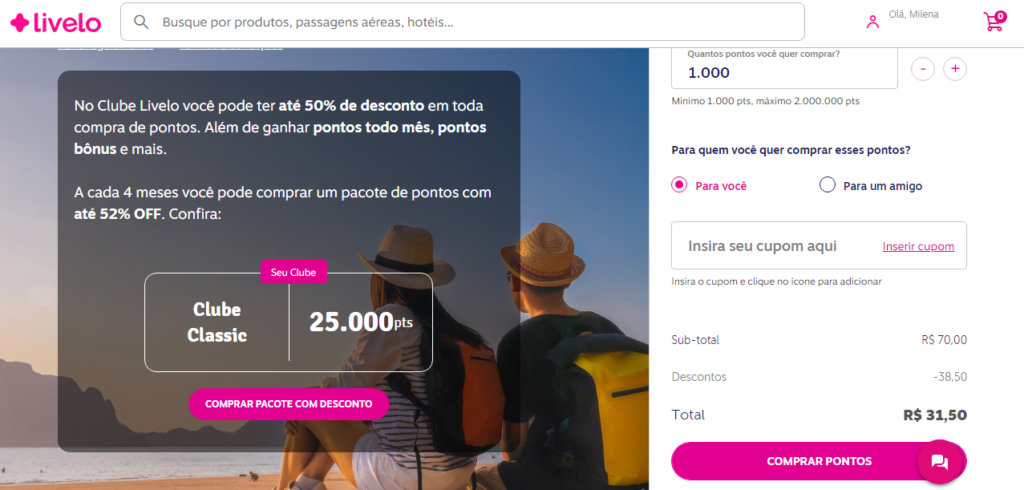Click the "Seu Clube" badge

coord(293,272)
